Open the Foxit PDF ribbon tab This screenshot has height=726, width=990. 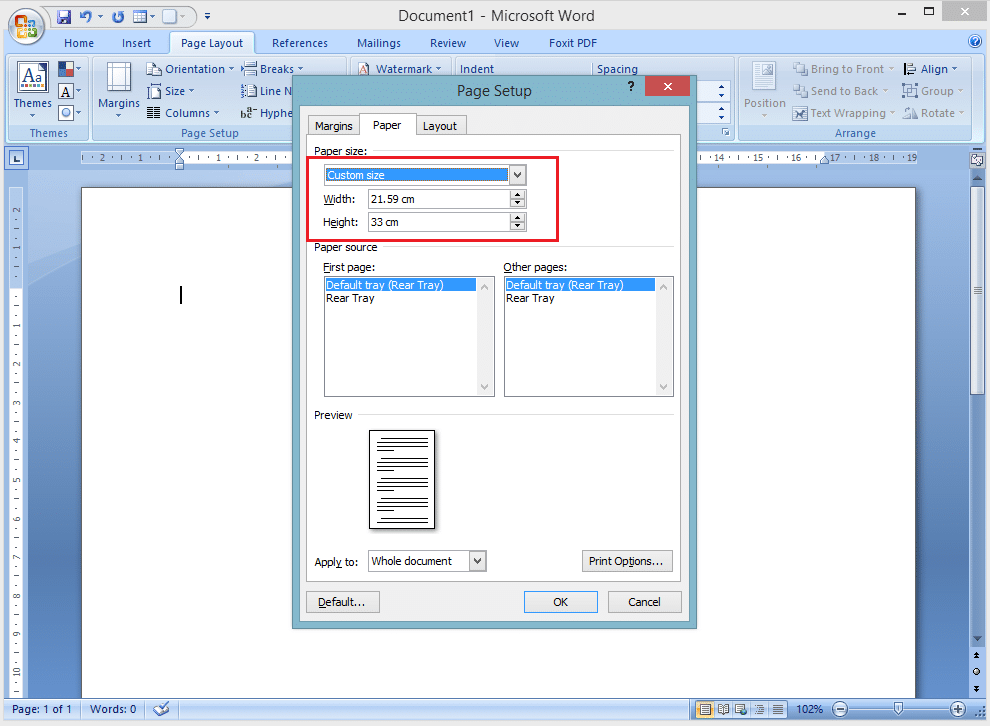pos(573,43)
